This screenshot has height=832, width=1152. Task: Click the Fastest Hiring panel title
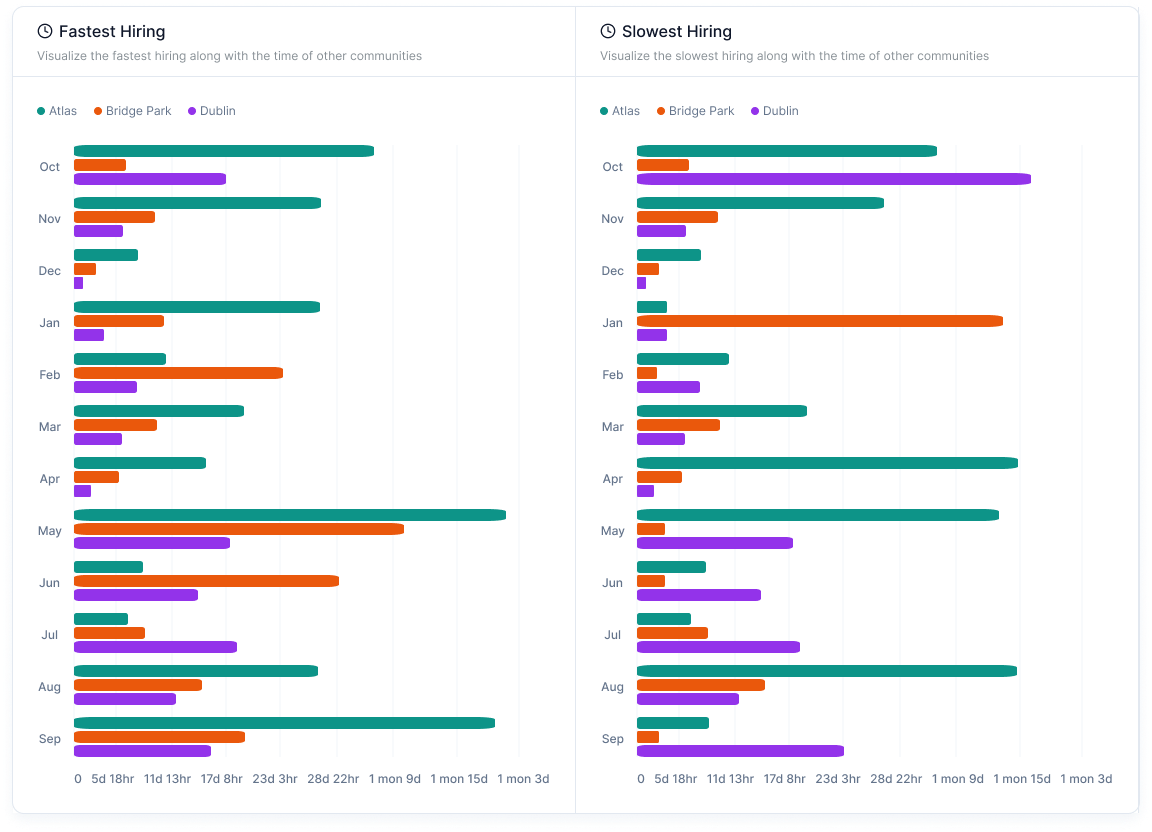(112, 32)
